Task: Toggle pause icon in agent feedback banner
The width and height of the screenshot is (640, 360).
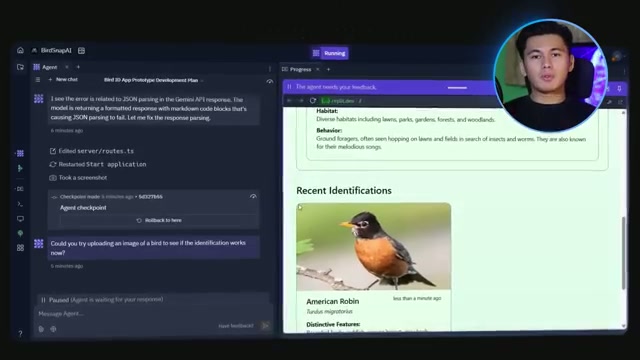Action: pos(289,87)
